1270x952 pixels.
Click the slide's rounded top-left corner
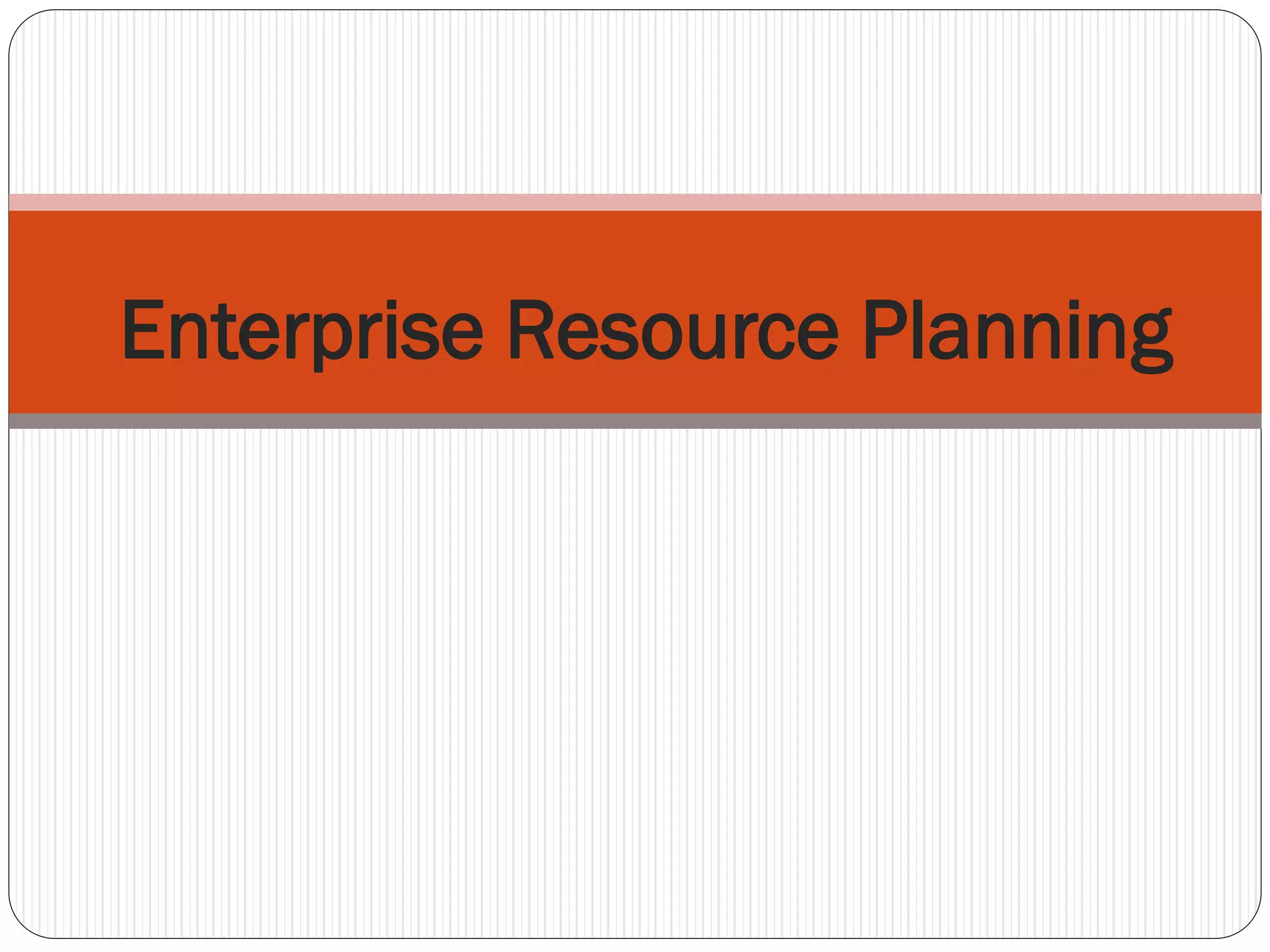tap(22, 24)
